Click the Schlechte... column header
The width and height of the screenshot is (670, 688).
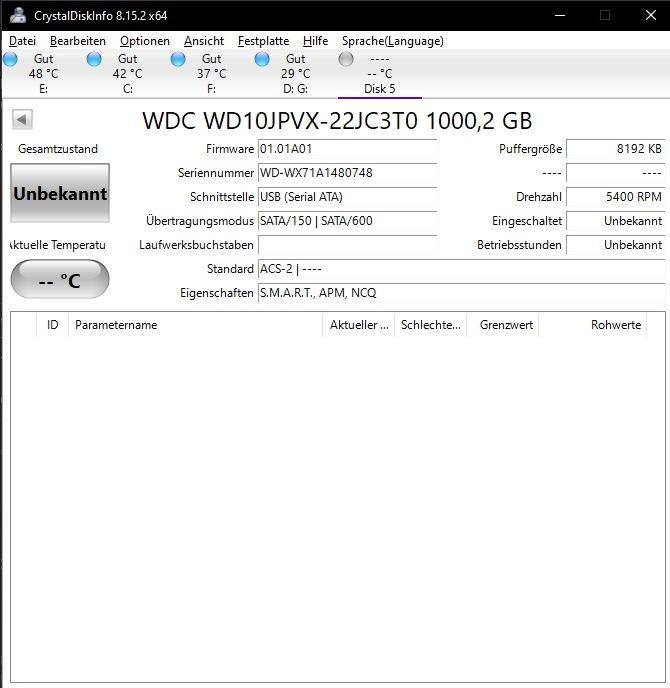[431, 325]
